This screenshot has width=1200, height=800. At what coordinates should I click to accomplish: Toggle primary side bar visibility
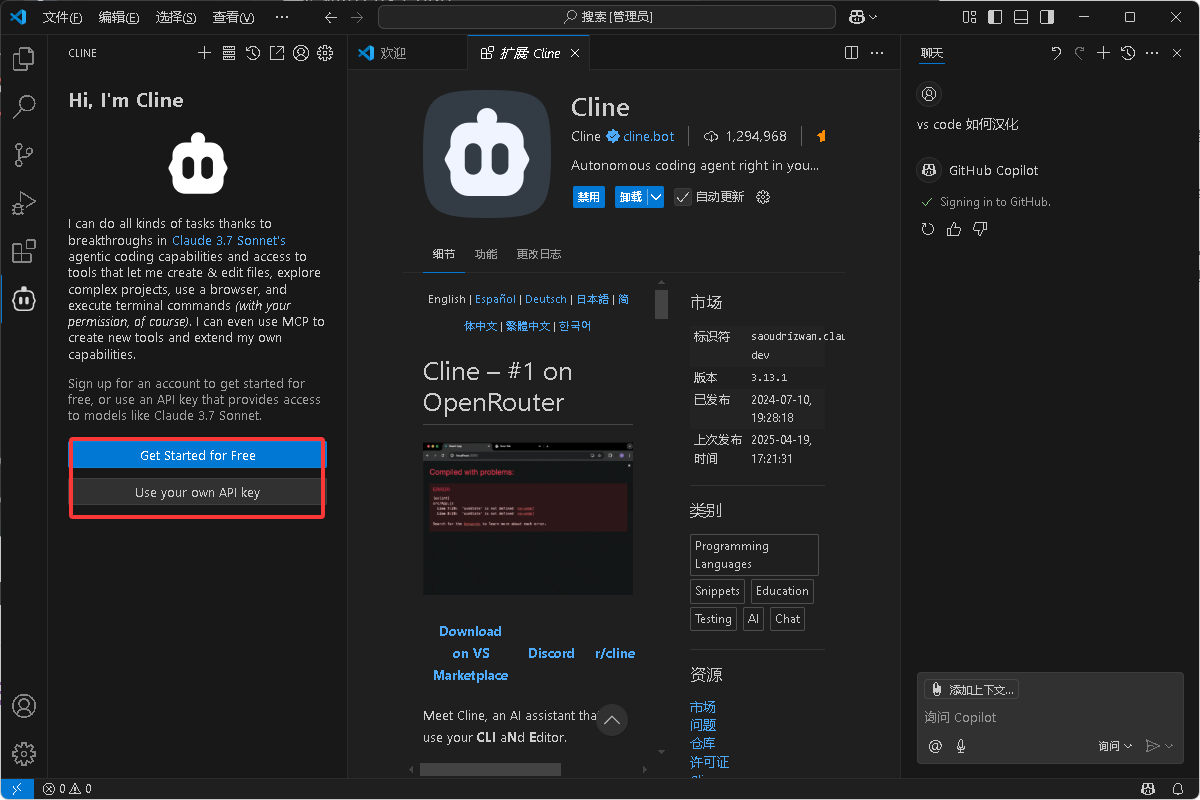[x=995, y=17]
